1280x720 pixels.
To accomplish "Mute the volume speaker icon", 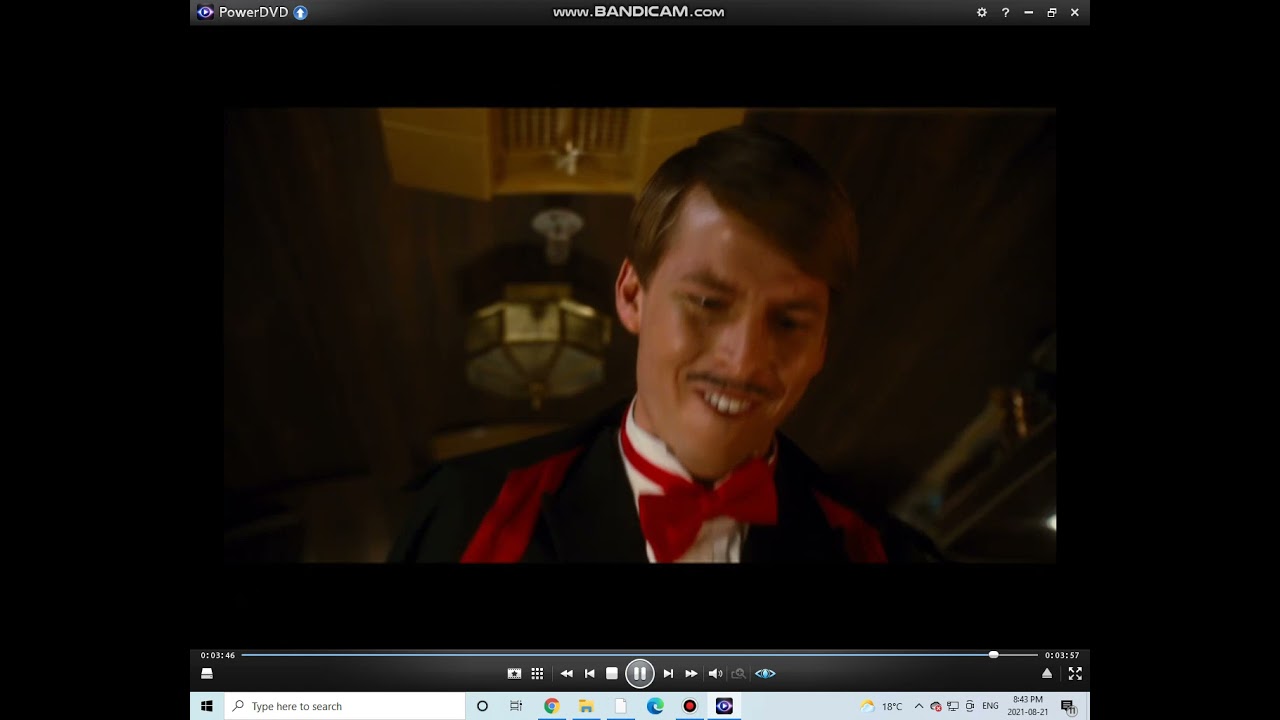I will point(715,674).
